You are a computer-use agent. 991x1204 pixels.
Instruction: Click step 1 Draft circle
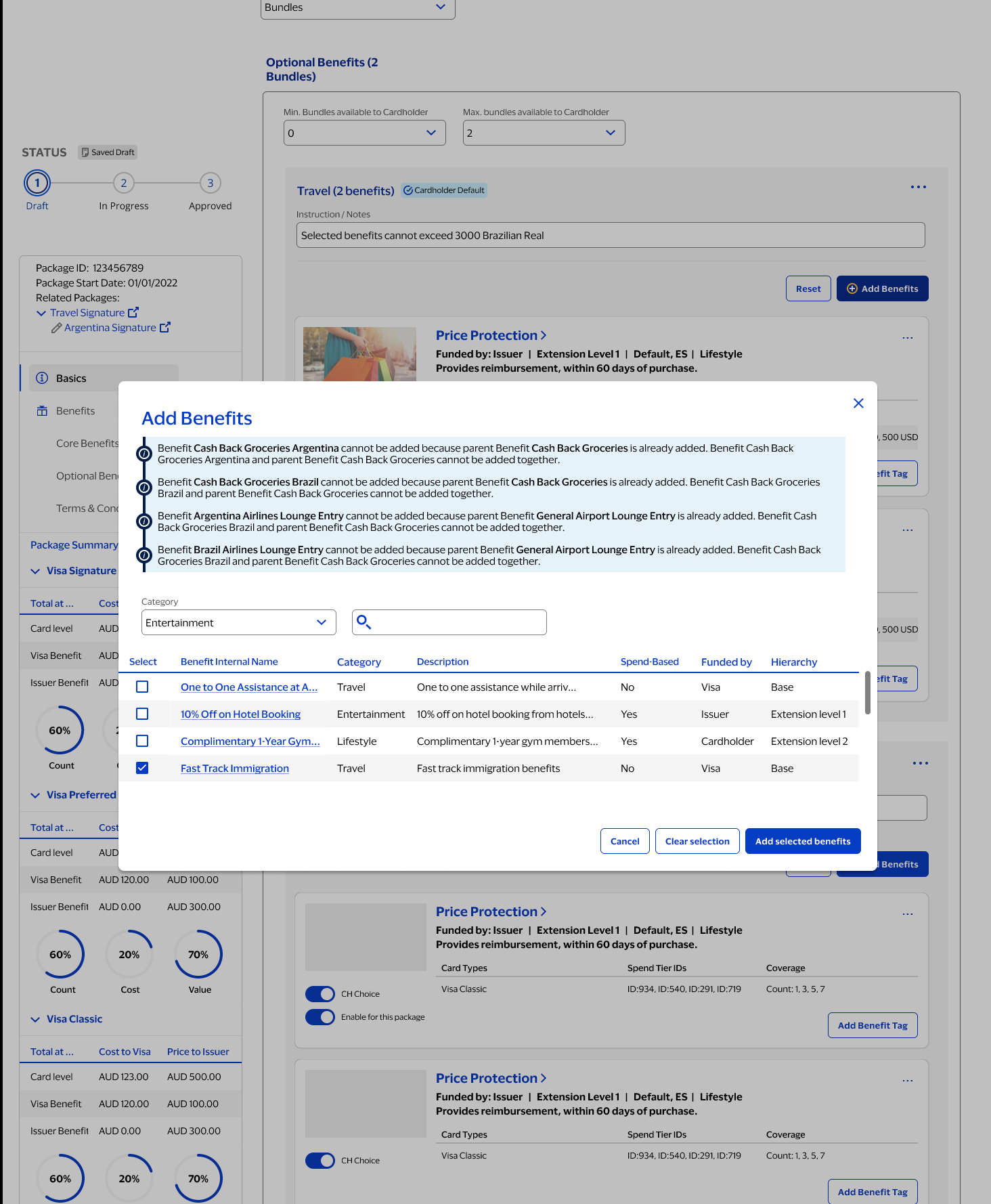click(37, 183)
